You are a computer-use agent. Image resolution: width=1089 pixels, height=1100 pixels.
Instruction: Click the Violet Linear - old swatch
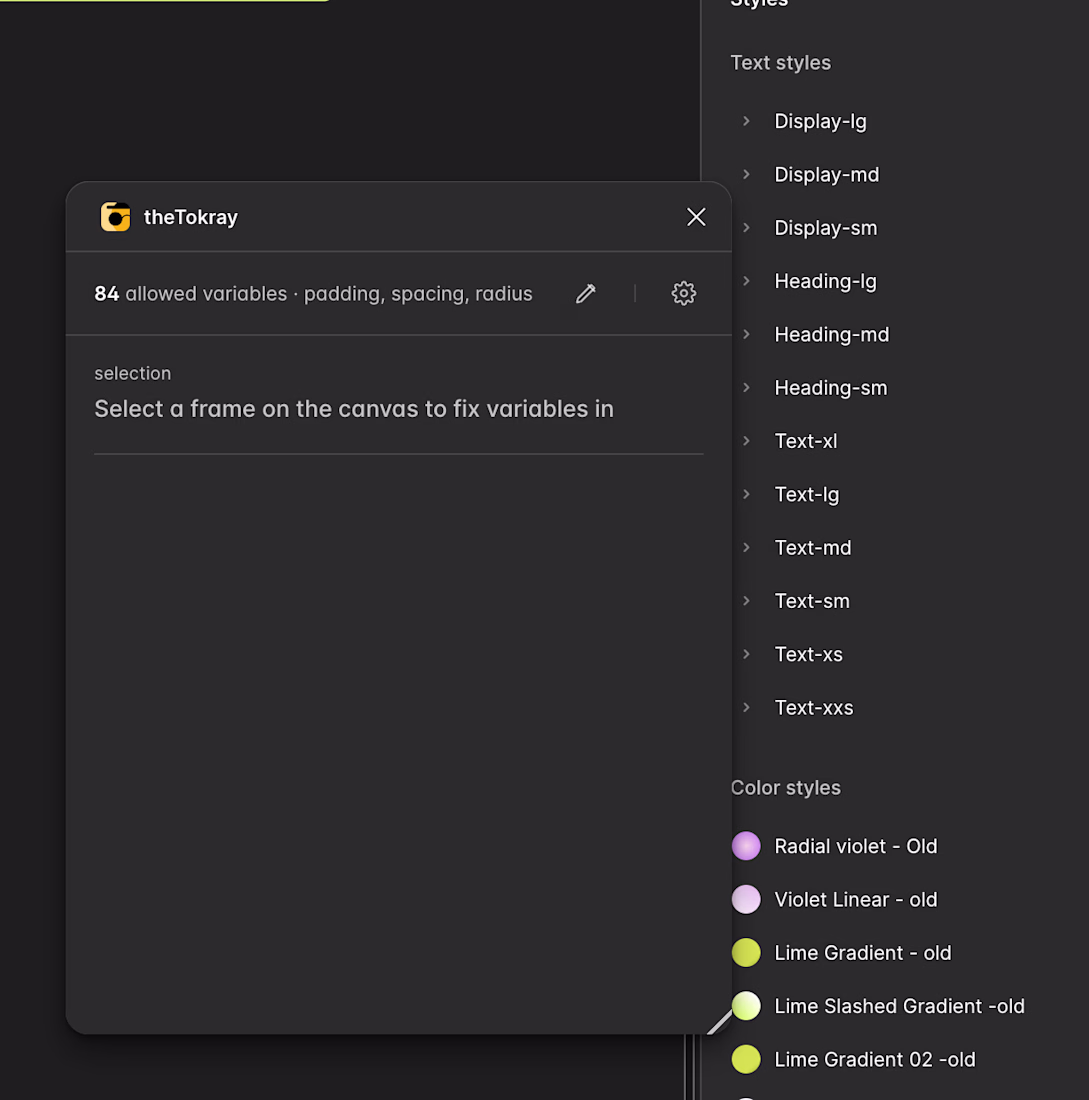pos(746,899)
